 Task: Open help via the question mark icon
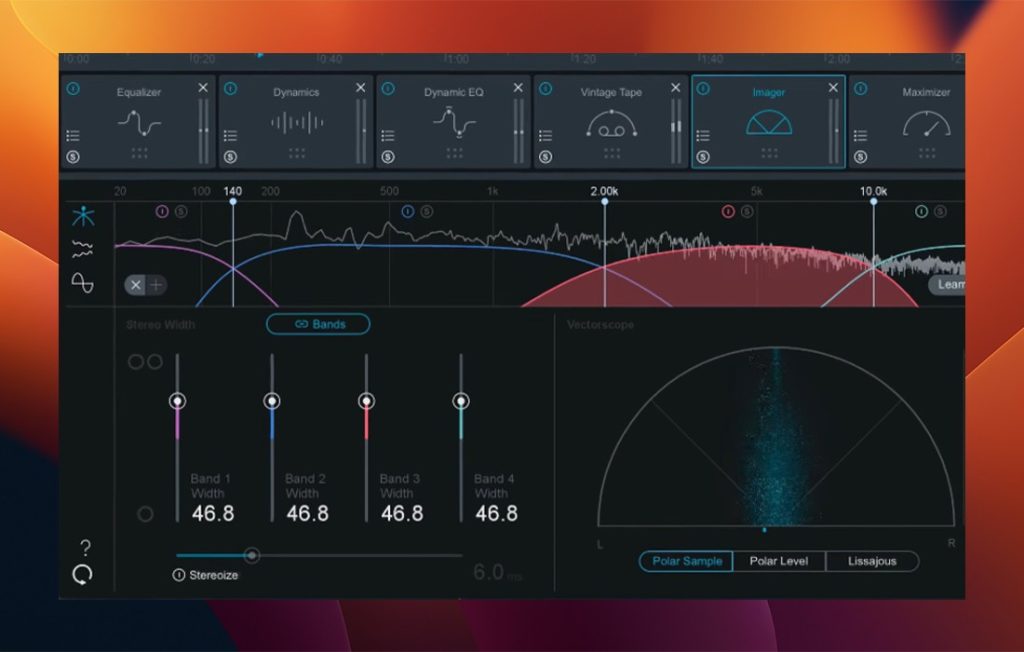coord(84,548)
